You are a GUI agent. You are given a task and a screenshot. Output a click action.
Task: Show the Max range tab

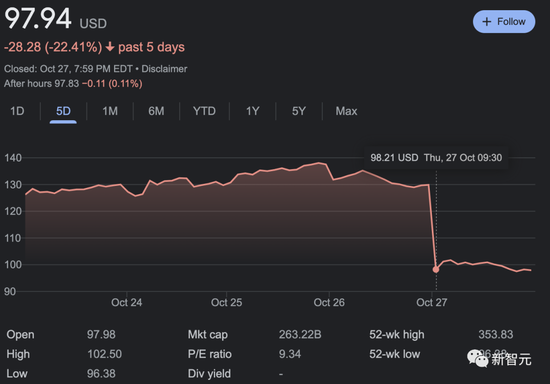tap(346, 111)
